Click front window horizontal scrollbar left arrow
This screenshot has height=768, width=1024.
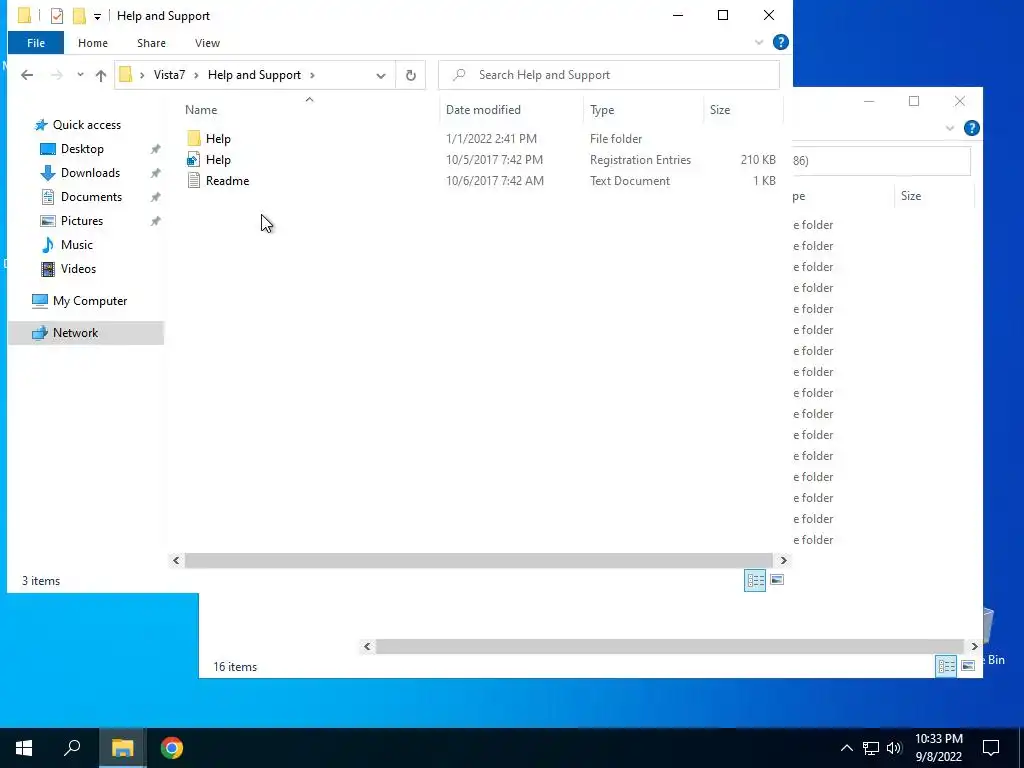tap(176, 560)
